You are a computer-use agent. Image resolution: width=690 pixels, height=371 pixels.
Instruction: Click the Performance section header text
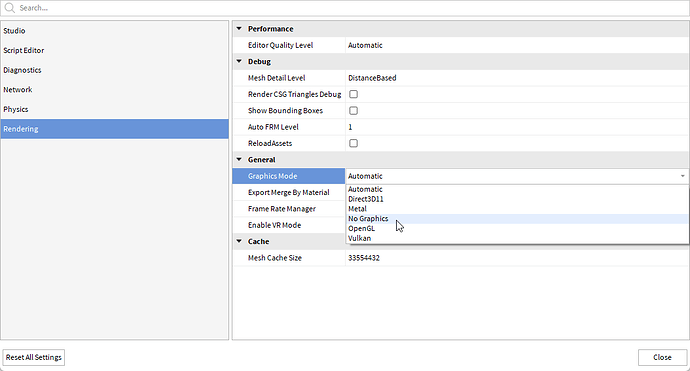[271, 29]
